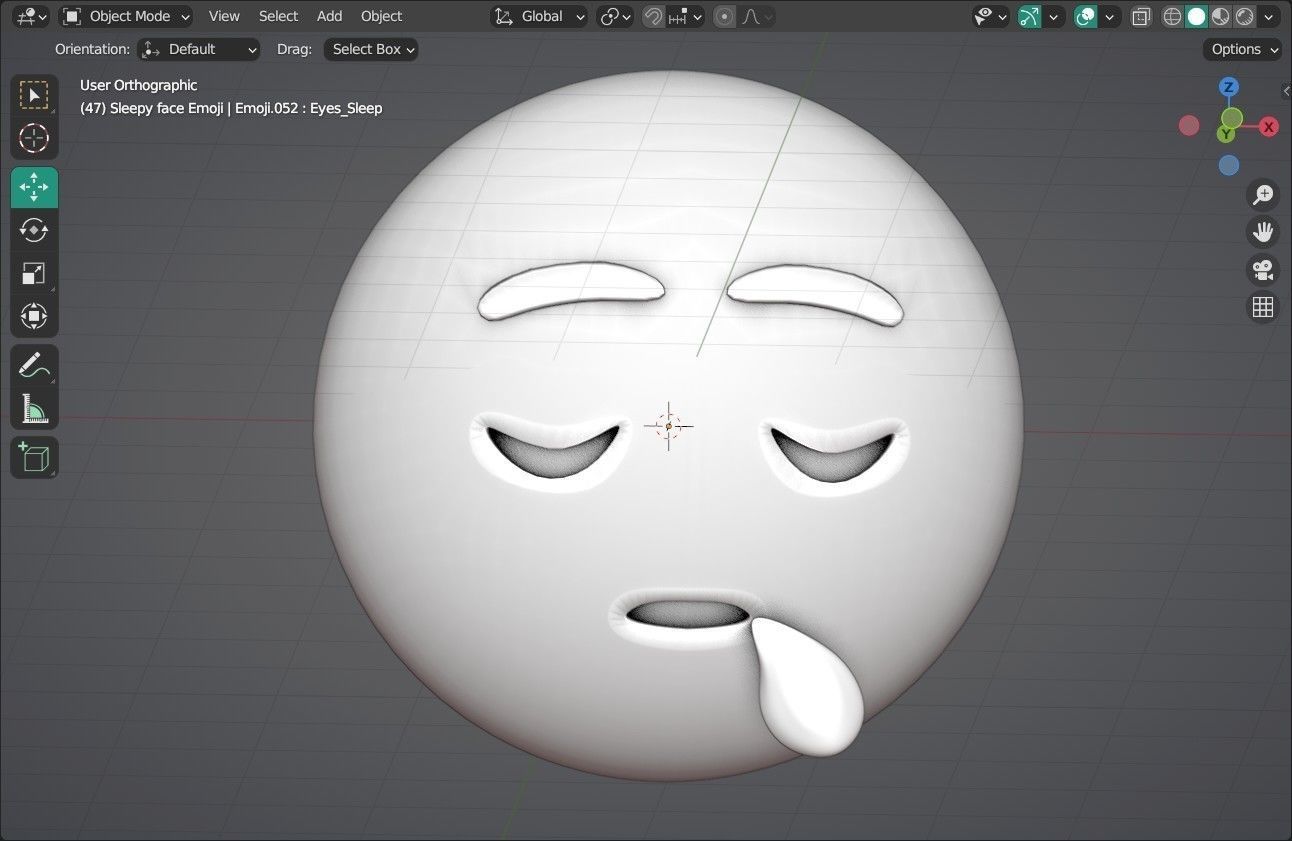
Task: Click the pan view hand icon
Action: click(x=1263, y=232)
